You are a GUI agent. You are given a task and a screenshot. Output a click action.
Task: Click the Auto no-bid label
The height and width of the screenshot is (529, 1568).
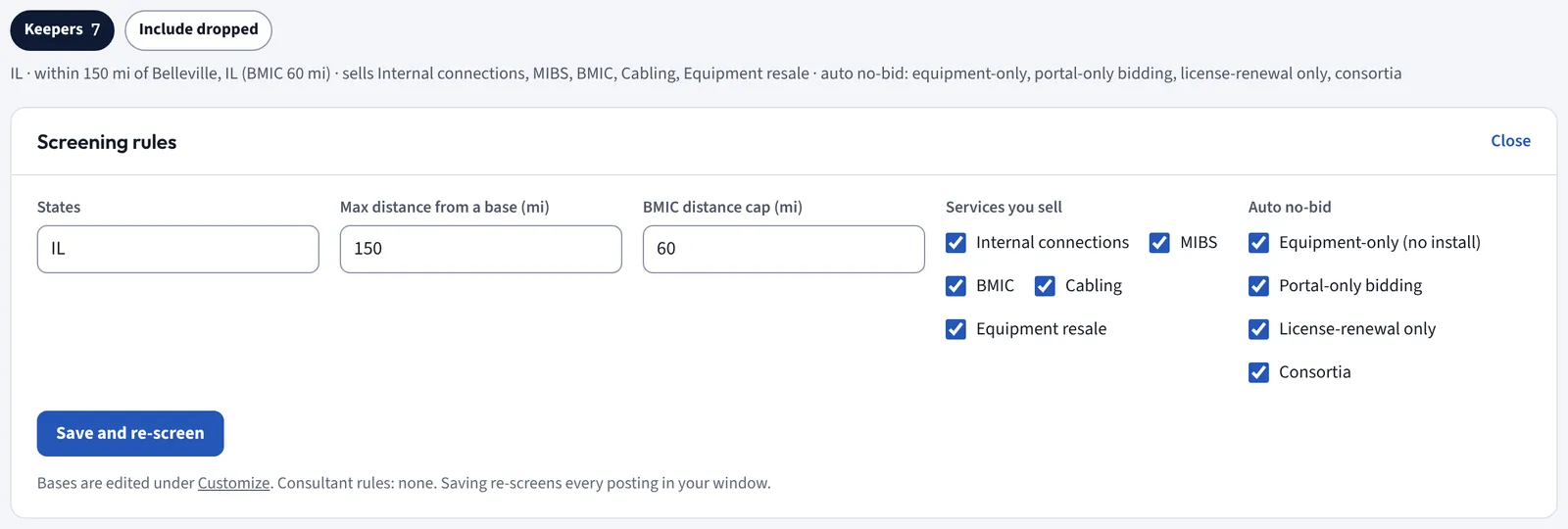(1290, 207)
